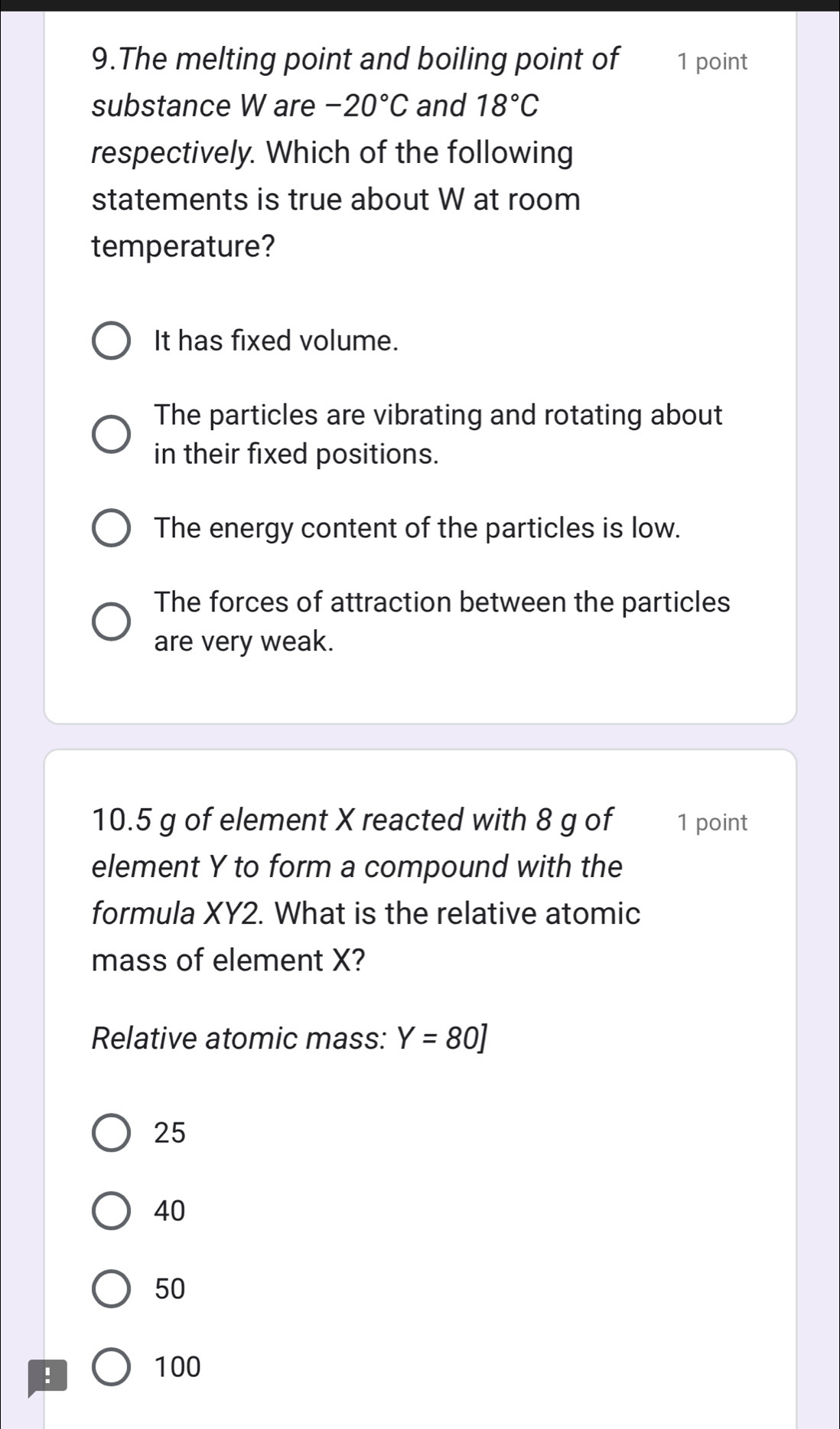Select the radio button for answer 100
Screen dimensions: 840x1429
[111, 1367]
